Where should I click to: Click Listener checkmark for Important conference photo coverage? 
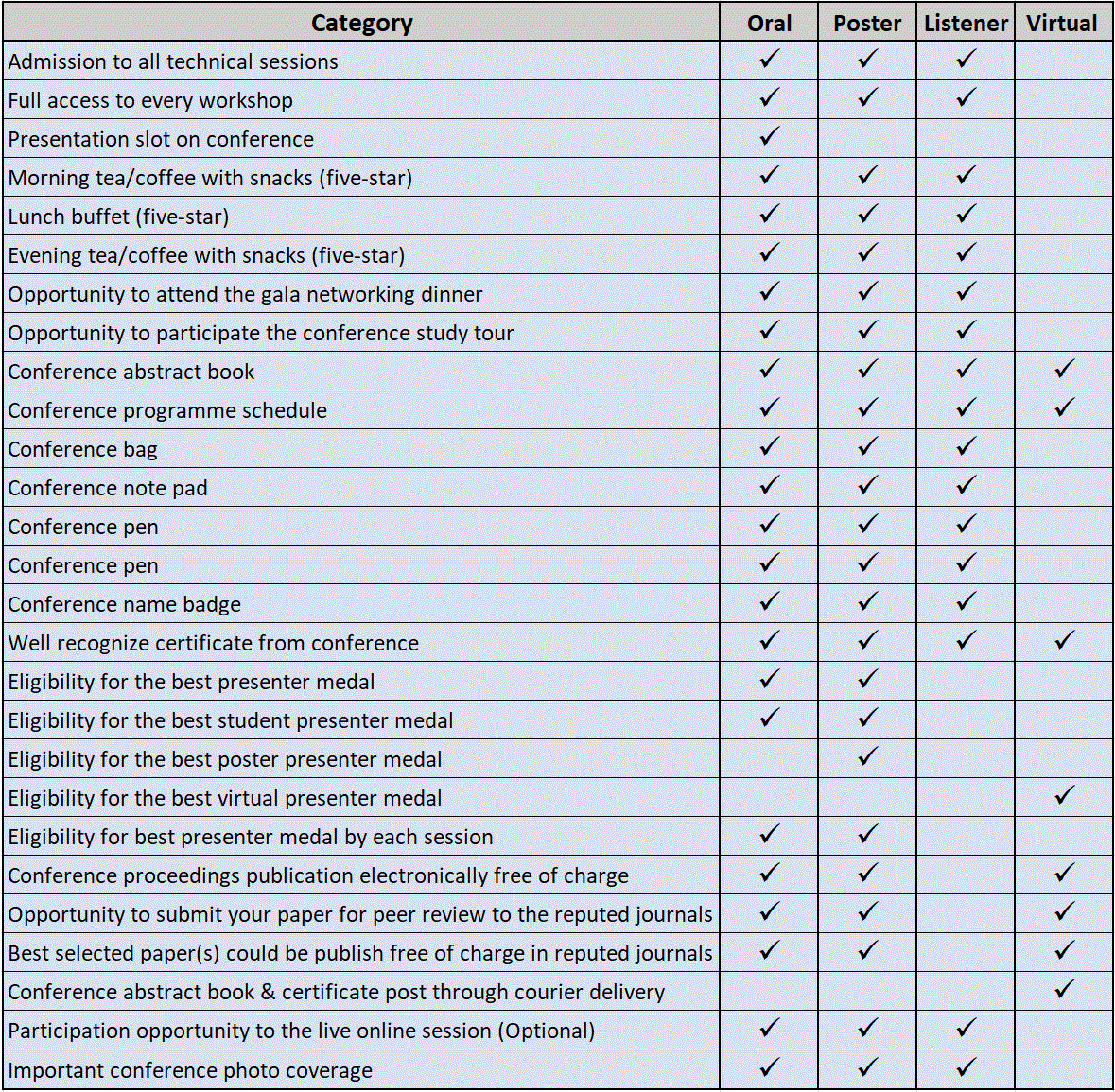966,1066
